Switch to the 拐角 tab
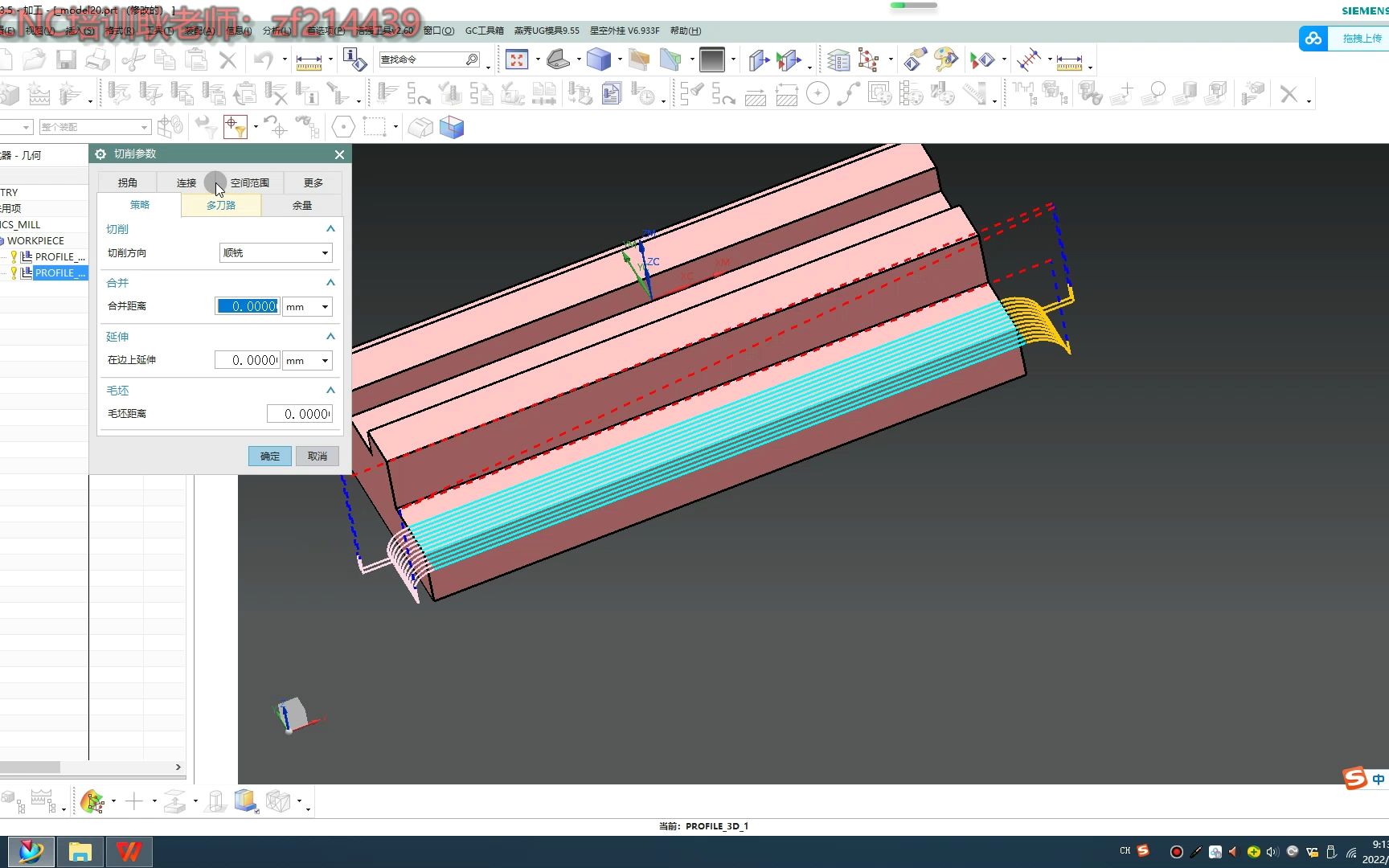 coord(126,182)
